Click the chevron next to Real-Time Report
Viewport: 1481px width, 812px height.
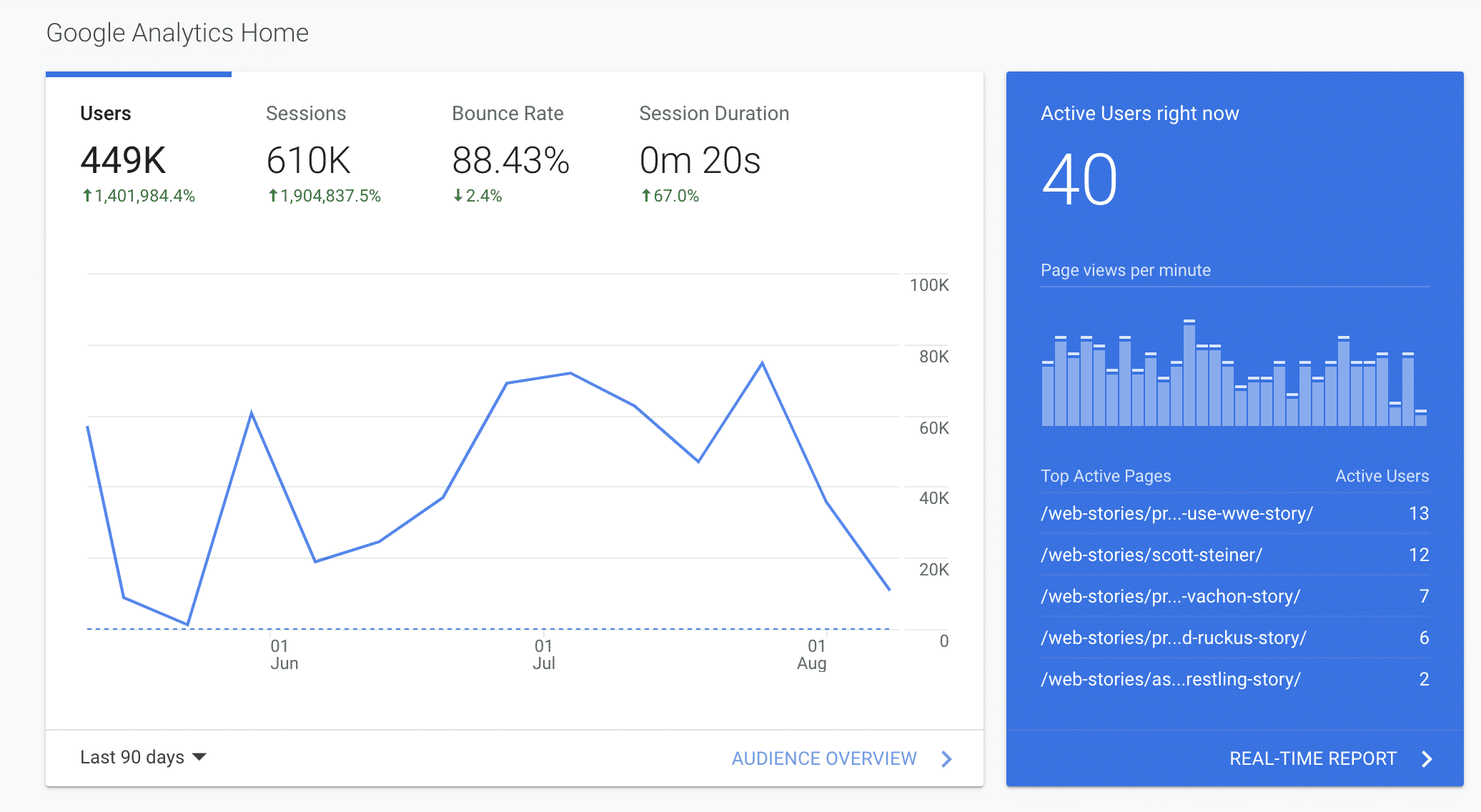(1427, 758)
